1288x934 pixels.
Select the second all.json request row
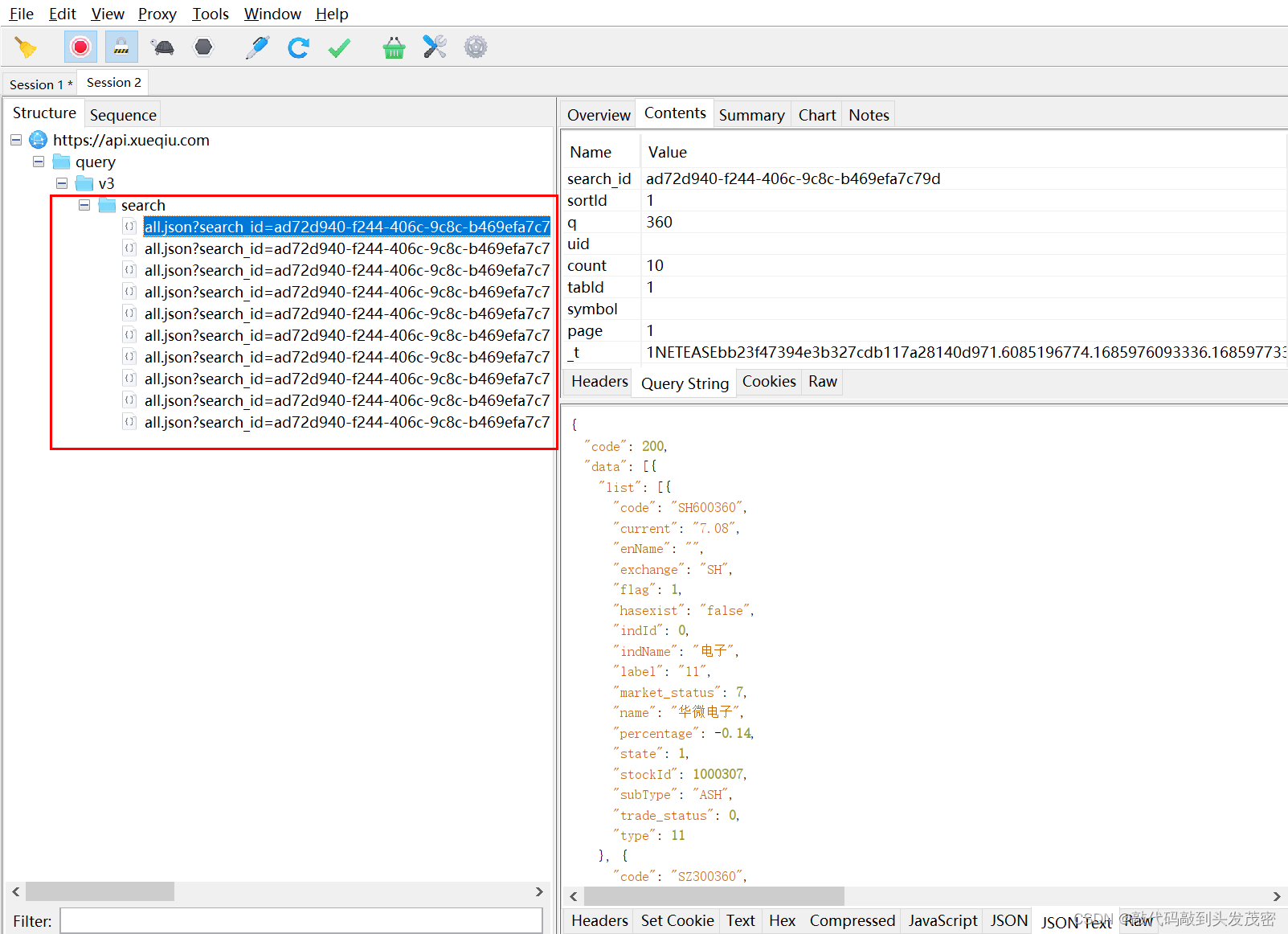(x=347, y=248)
